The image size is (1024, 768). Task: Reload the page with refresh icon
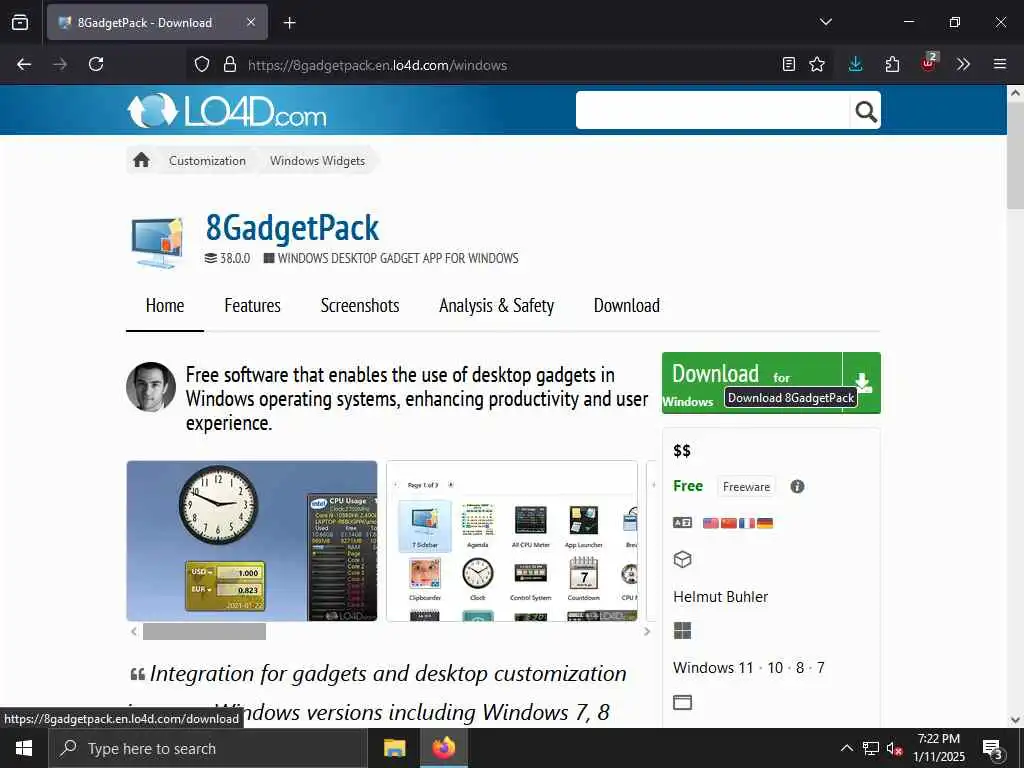pos(96,64)
